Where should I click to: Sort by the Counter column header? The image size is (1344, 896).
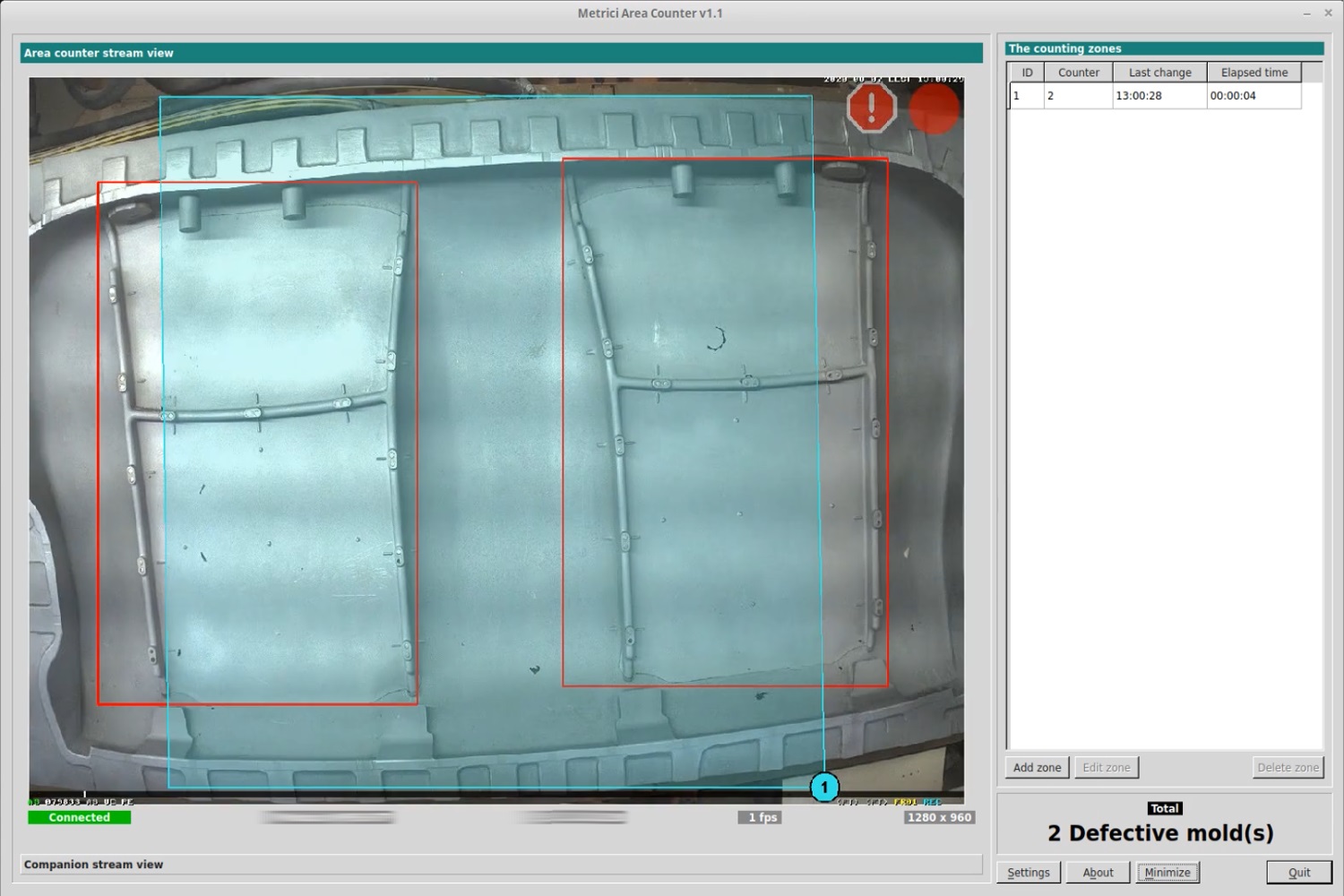click(x=1078, y=73)
